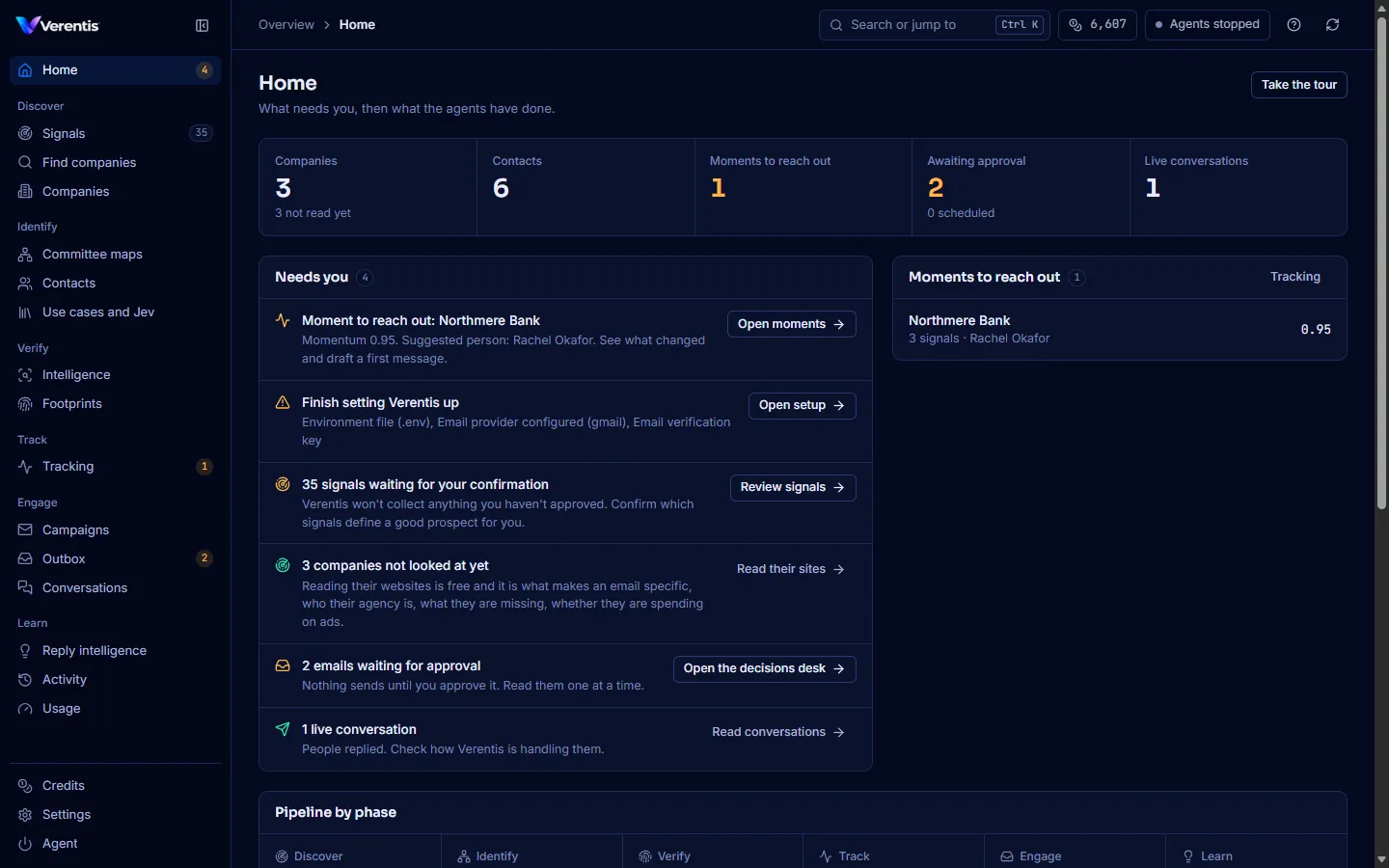Open the Northmere Bank moment row
The image size is (1389, 868).
pyautogui.click(x=1120, y=329)
